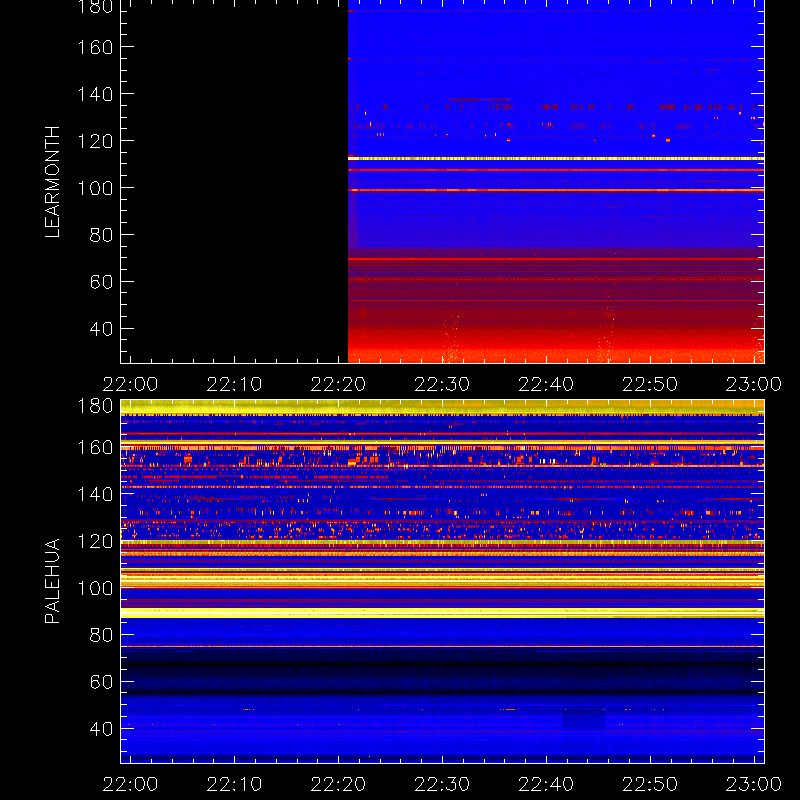800x800 pixels.
Task: Pick the 120 tick label on Palehua plot
Action: (x=95, y=541)
